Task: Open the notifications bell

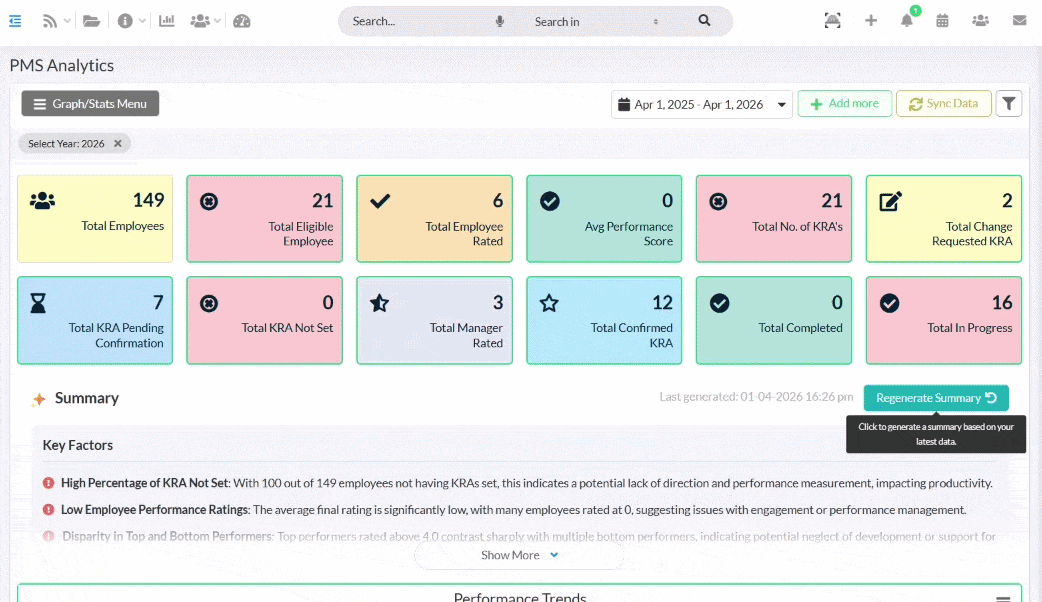Action: [906, 21]
